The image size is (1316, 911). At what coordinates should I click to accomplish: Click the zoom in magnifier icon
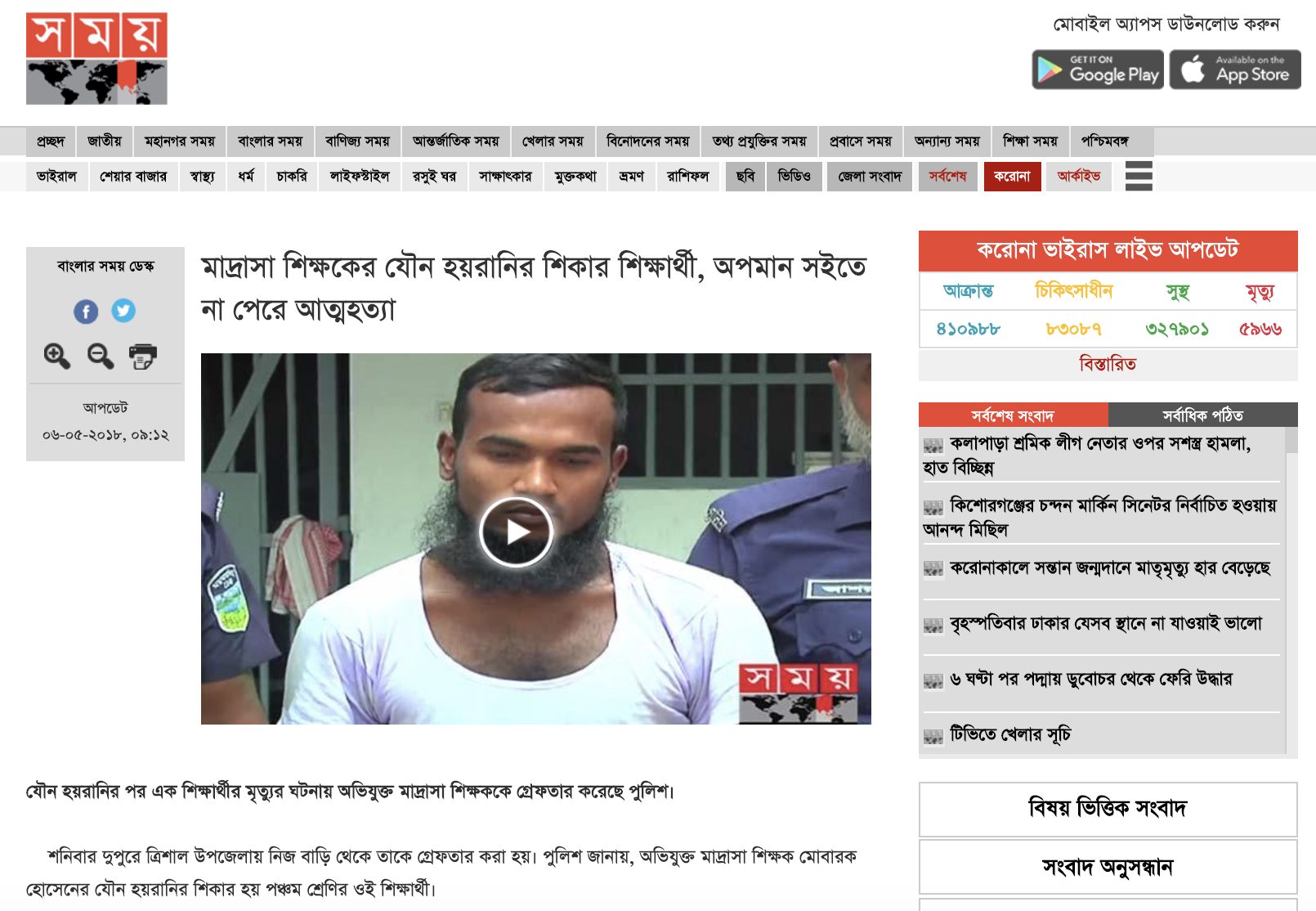click(x=56, y=356)
